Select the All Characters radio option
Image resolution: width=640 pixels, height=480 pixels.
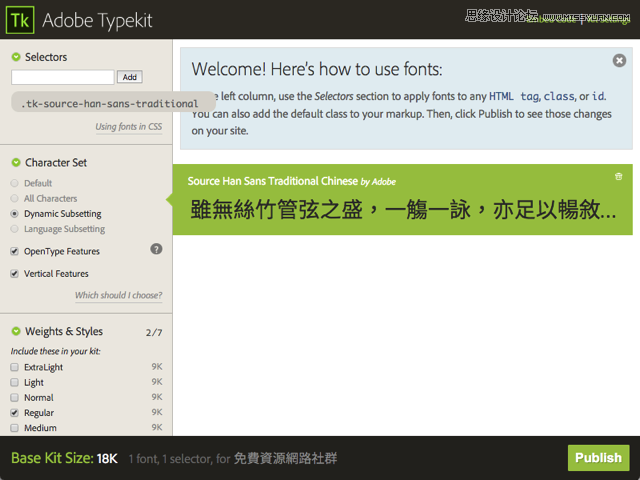click(15, 198)
